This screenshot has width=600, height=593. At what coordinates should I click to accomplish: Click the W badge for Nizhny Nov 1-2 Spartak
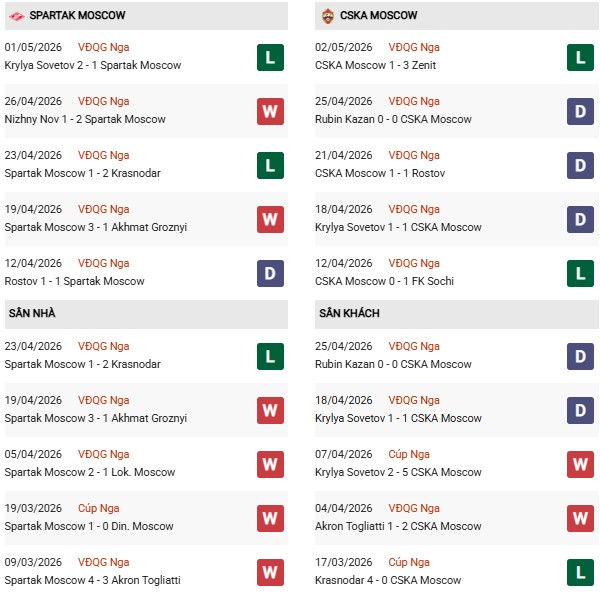pos(270,112)
